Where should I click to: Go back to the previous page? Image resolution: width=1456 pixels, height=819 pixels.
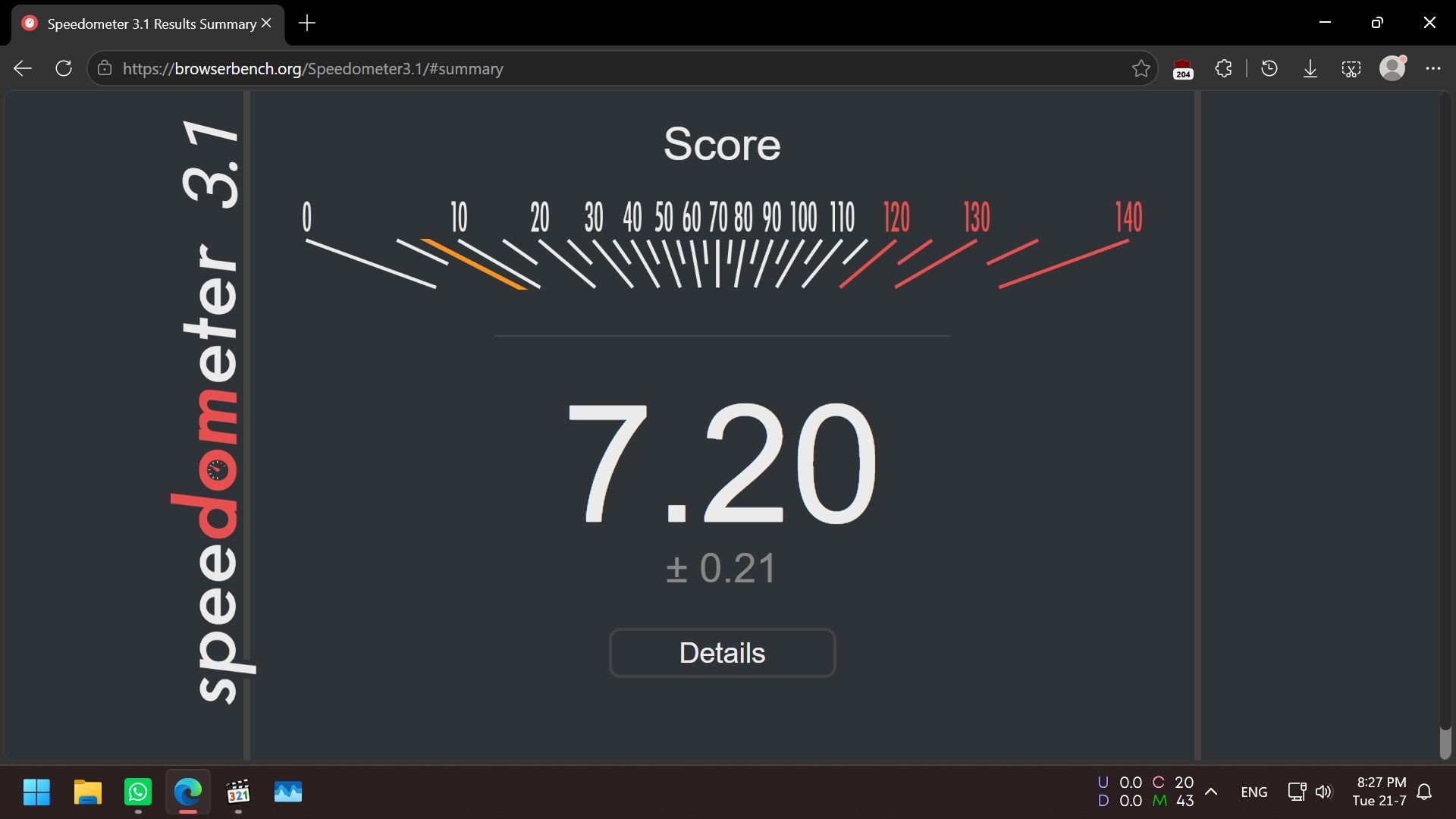click(23, 69)
